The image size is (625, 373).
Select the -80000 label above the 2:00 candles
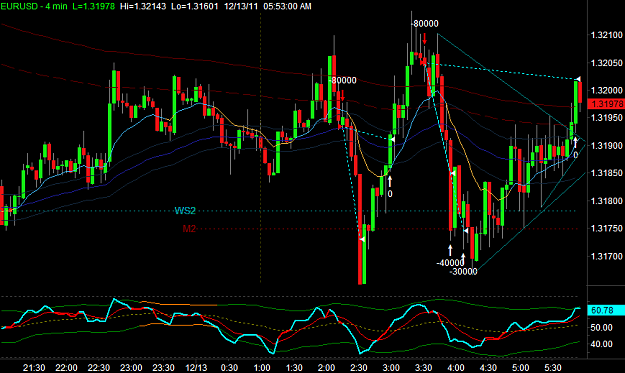343,80
